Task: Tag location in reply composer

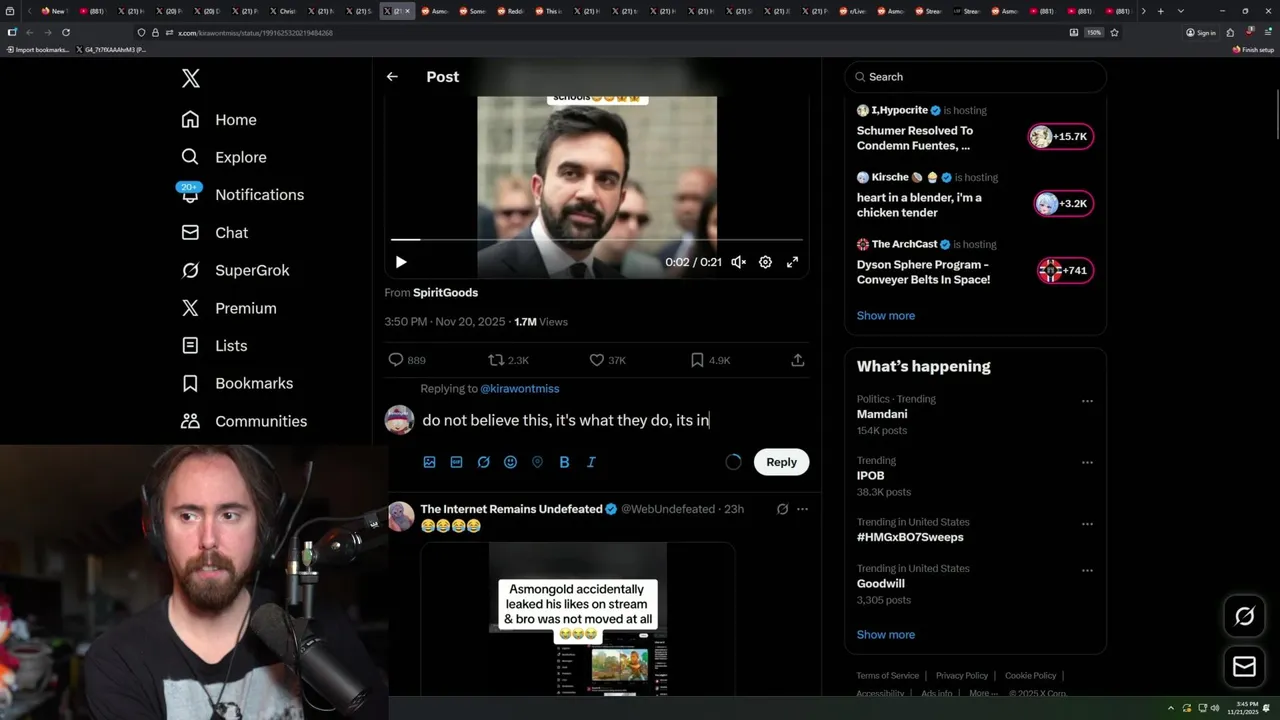Action: [537, 462]
